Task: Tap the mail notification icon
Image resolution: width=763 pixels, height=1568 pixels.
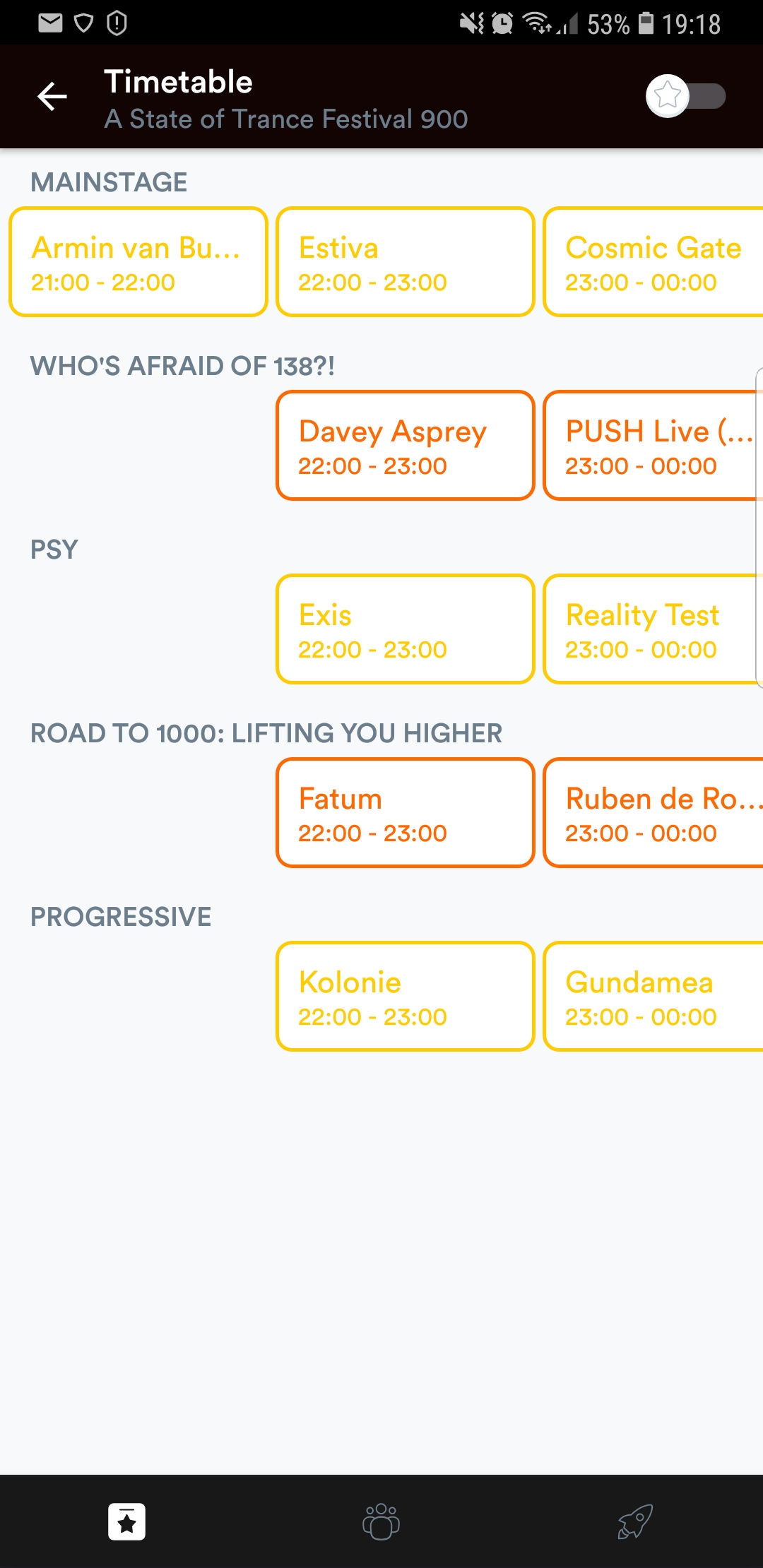Action: pyautogui.click(x=50, y=23)
